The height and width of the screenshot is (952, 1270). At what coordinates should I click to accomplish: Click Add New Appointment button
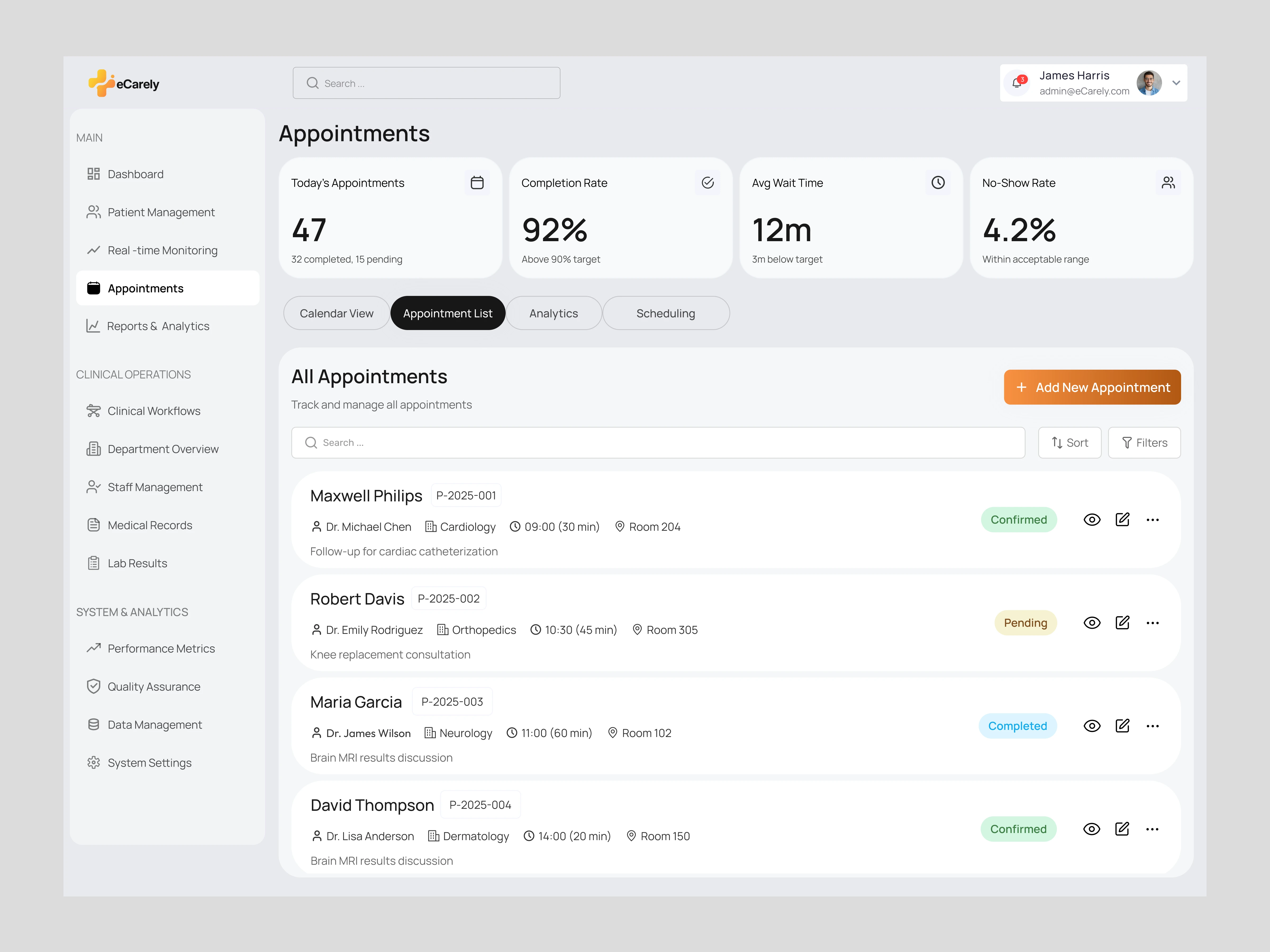coord(1091,387)
